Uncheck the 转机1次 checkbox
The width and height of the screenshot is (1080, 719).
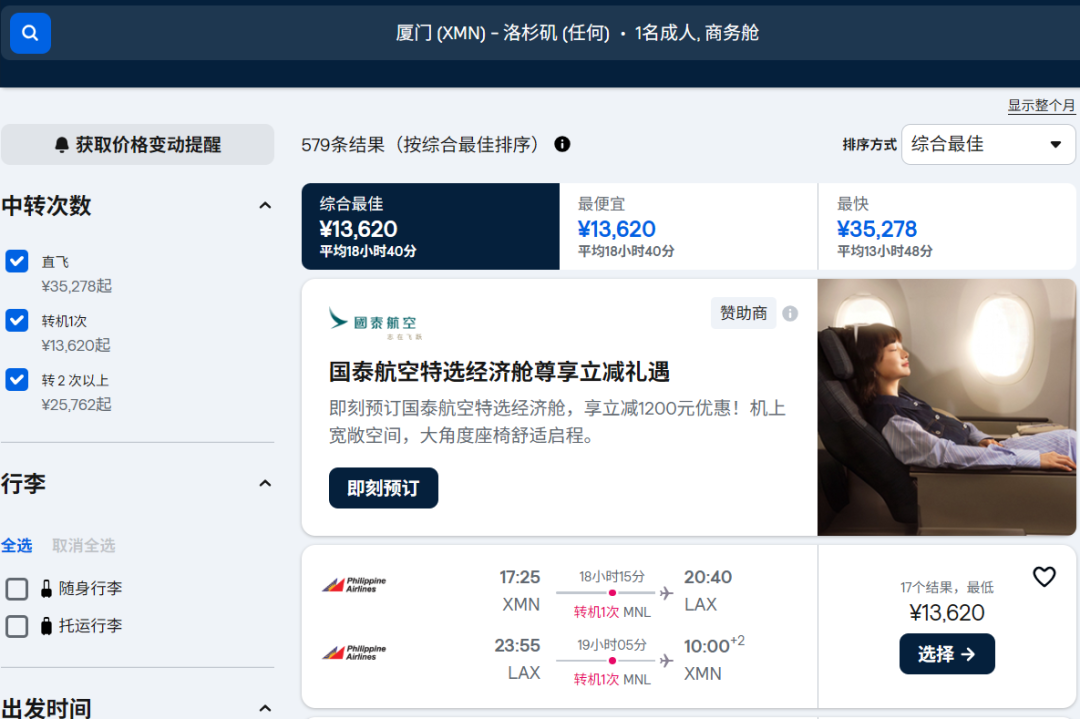(x=17, y=320)
